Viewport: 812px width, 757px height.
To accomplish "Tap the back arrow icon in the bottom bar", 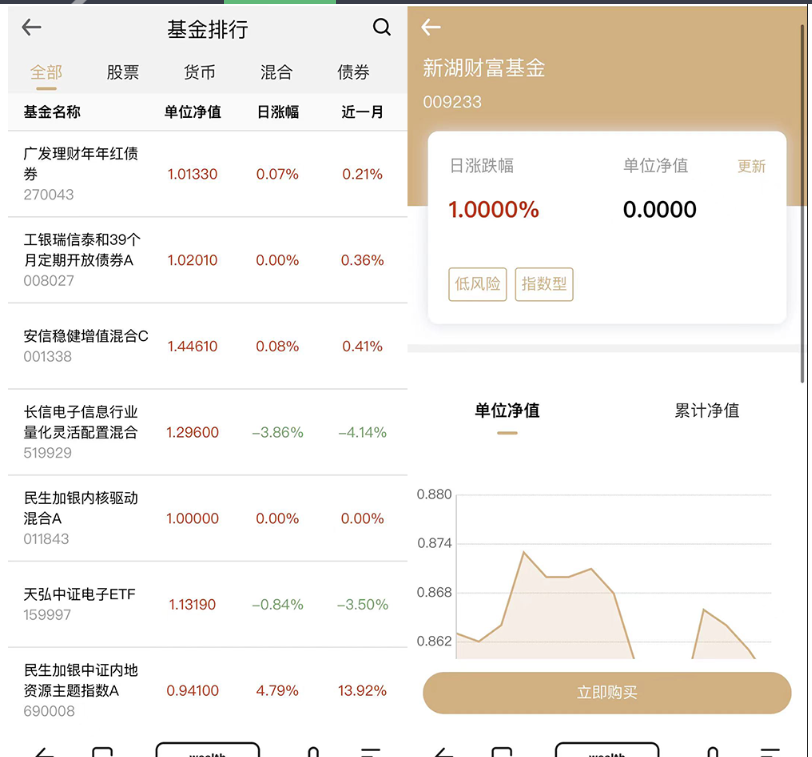I will (x=44, y=750).
